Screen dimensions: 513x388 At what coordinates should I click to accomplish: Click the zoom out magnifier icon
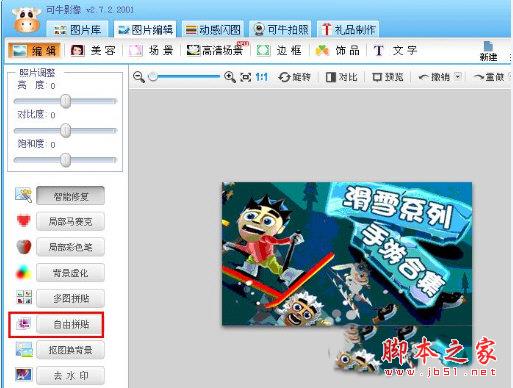[x=138, y=77]
